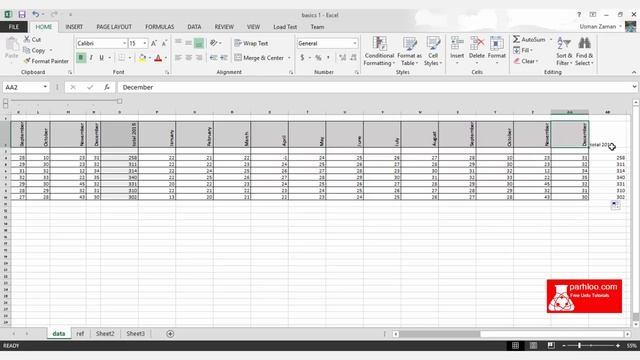640x360 pixels.
Task: Decrease decimal places
Action: pyautogui.click(x=353, y=58)
